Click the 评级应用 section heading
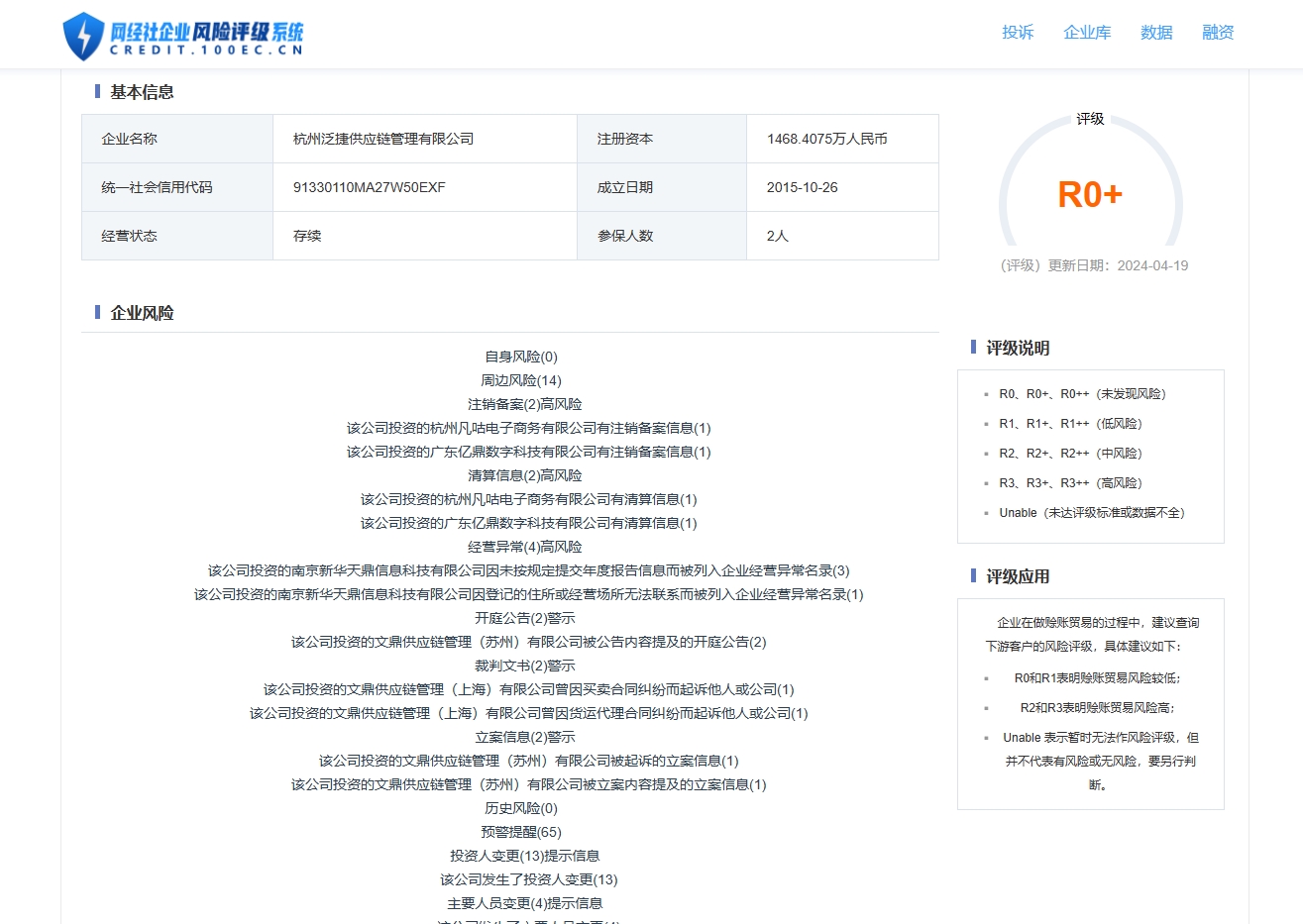1303x924 pixels. (1018, 577)
